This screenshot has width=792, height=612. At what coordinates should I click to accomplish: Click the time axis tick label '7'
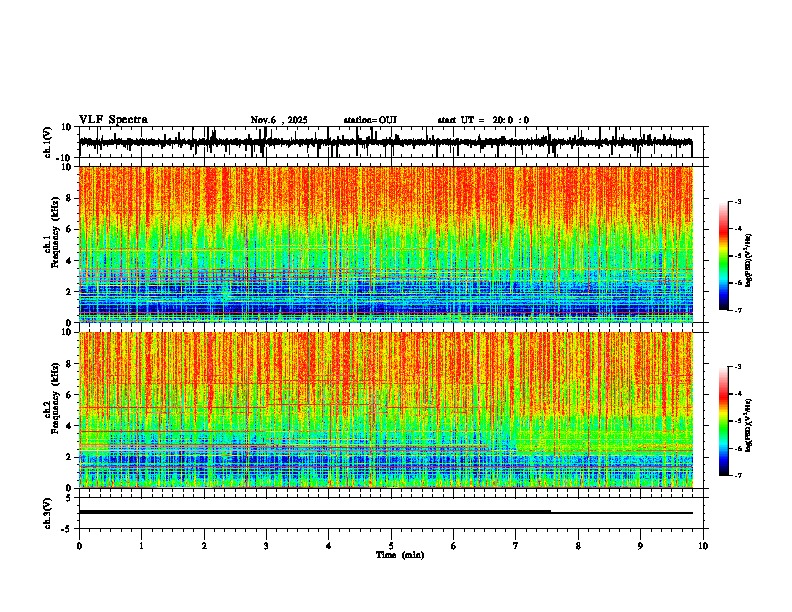pos(516,546)
